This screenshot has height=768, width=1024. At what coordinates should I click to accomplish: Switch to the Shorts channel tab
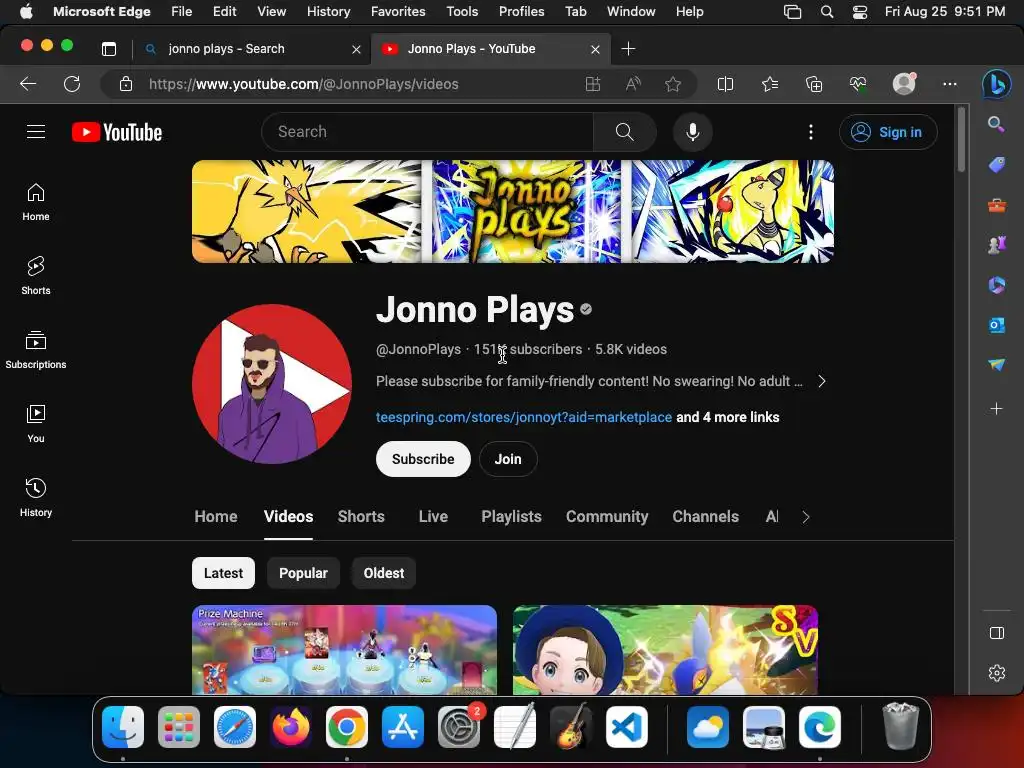click(361, 517)
